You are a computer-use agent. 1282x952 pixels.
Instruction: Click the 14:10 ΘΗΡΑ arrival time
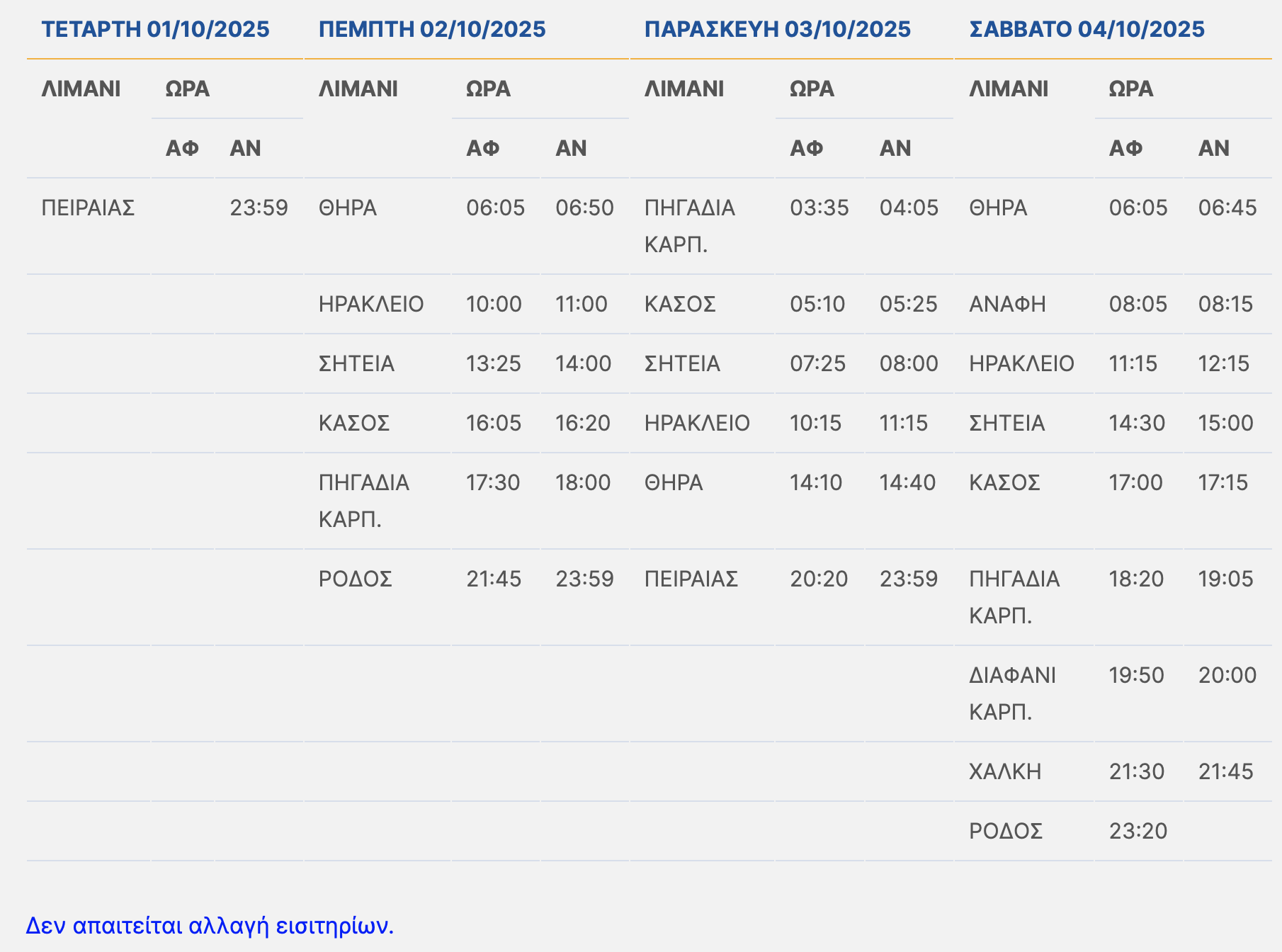(816, 482)
